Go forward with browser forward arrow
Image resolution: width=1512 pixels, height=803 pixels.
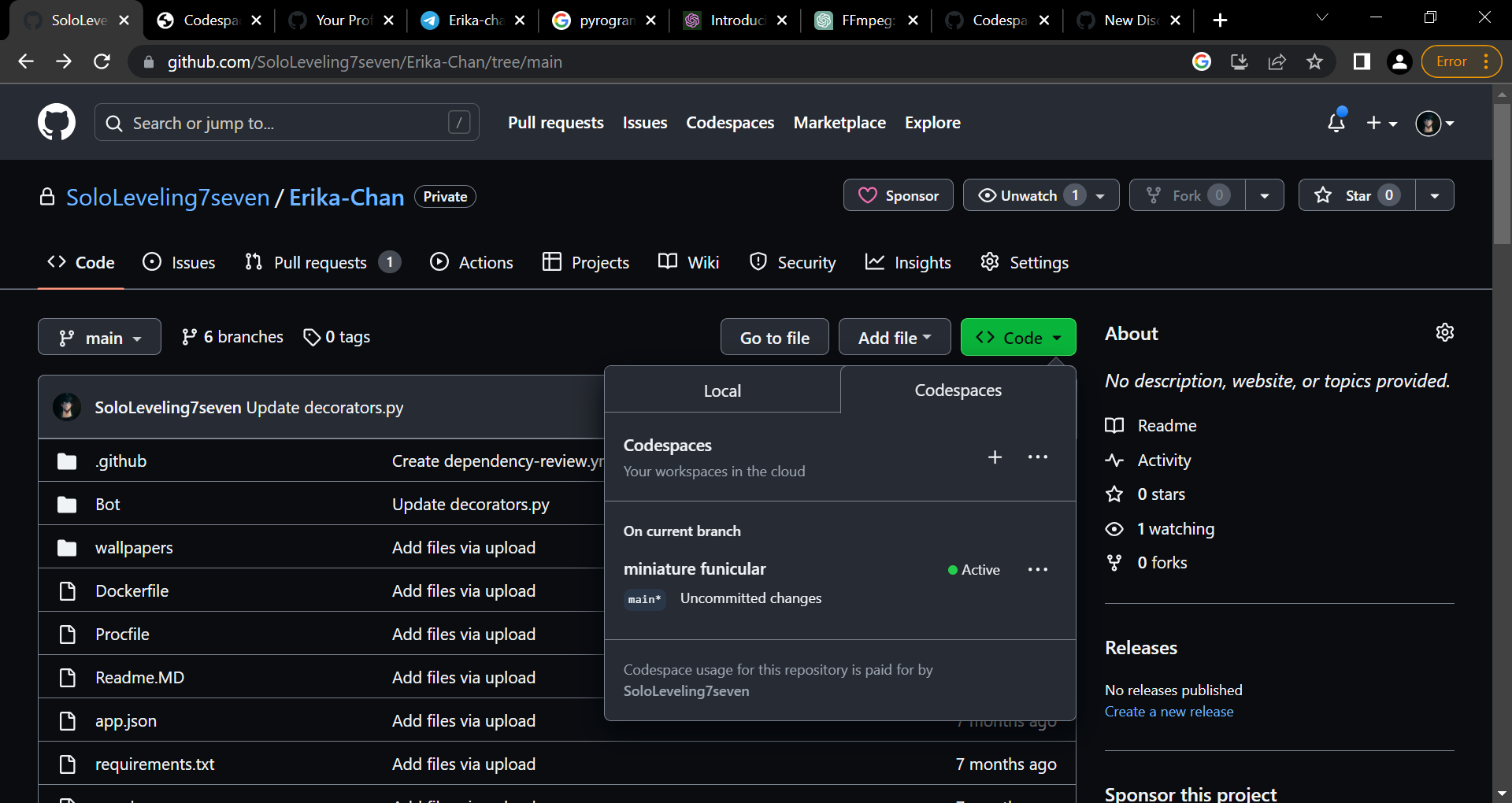[x=64, y=61]
